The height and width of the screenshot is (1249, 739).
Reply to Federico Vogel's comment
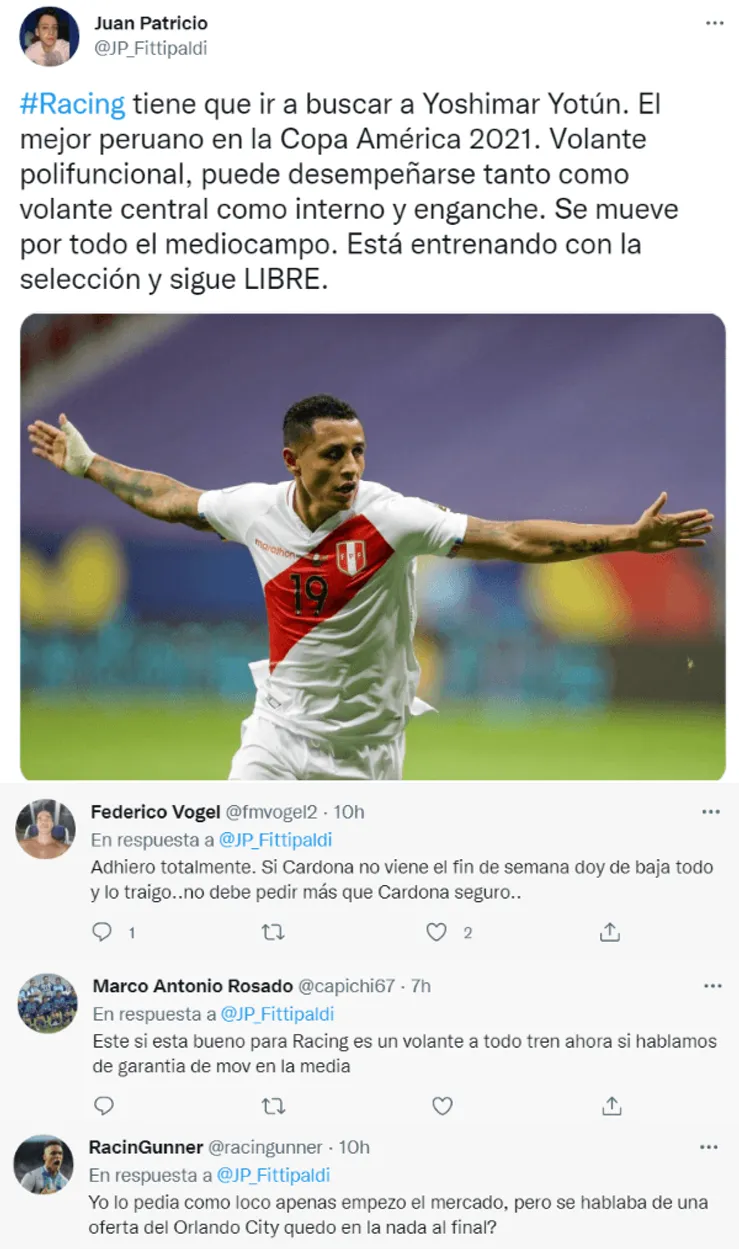(x=102, y=932)
